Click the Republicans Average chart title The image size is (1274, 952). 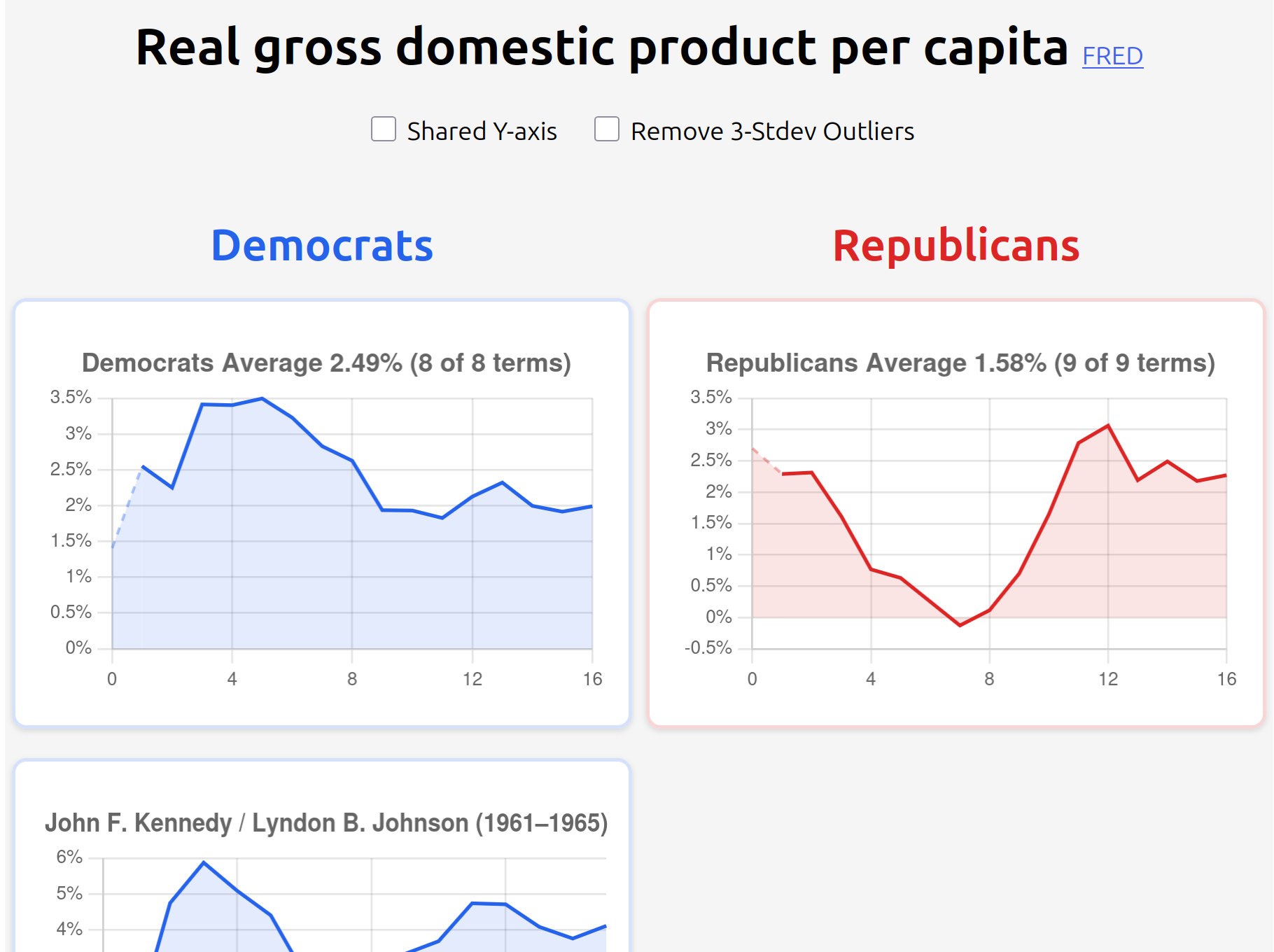(960, 363)
